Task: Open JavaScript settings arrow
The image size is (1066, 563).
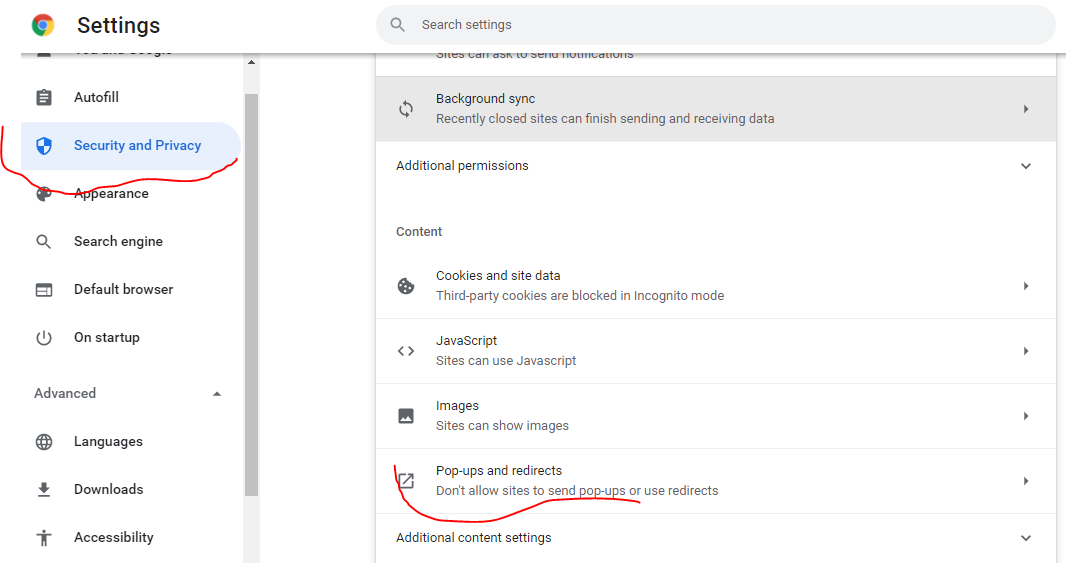Action: (1026, 351)
